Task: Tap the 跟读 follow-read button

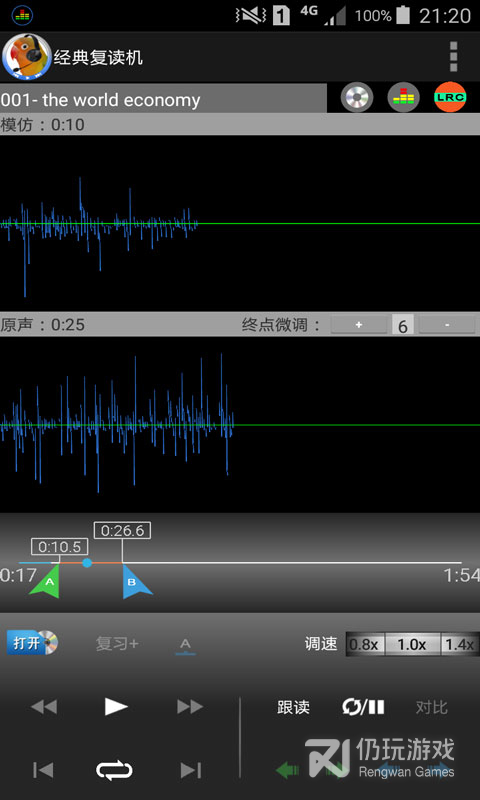Action: click(293, 707)
